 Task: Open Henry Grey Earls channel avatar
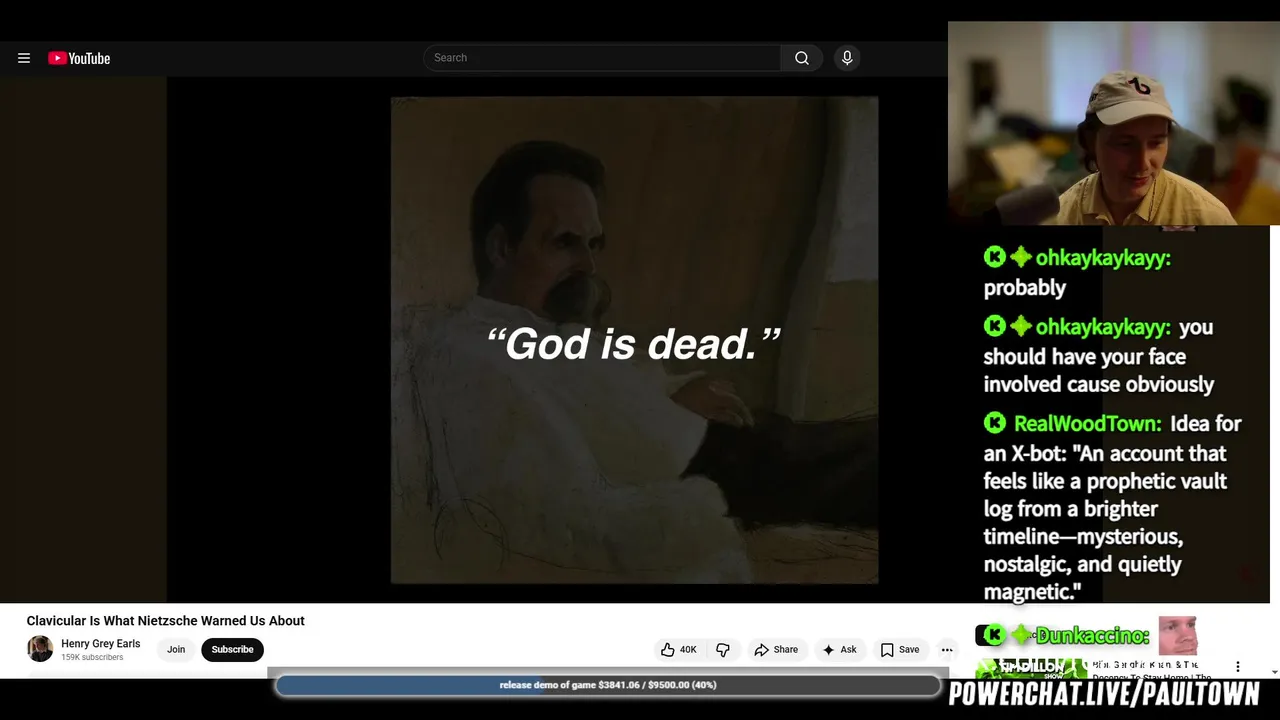click(x=40, y=649)
